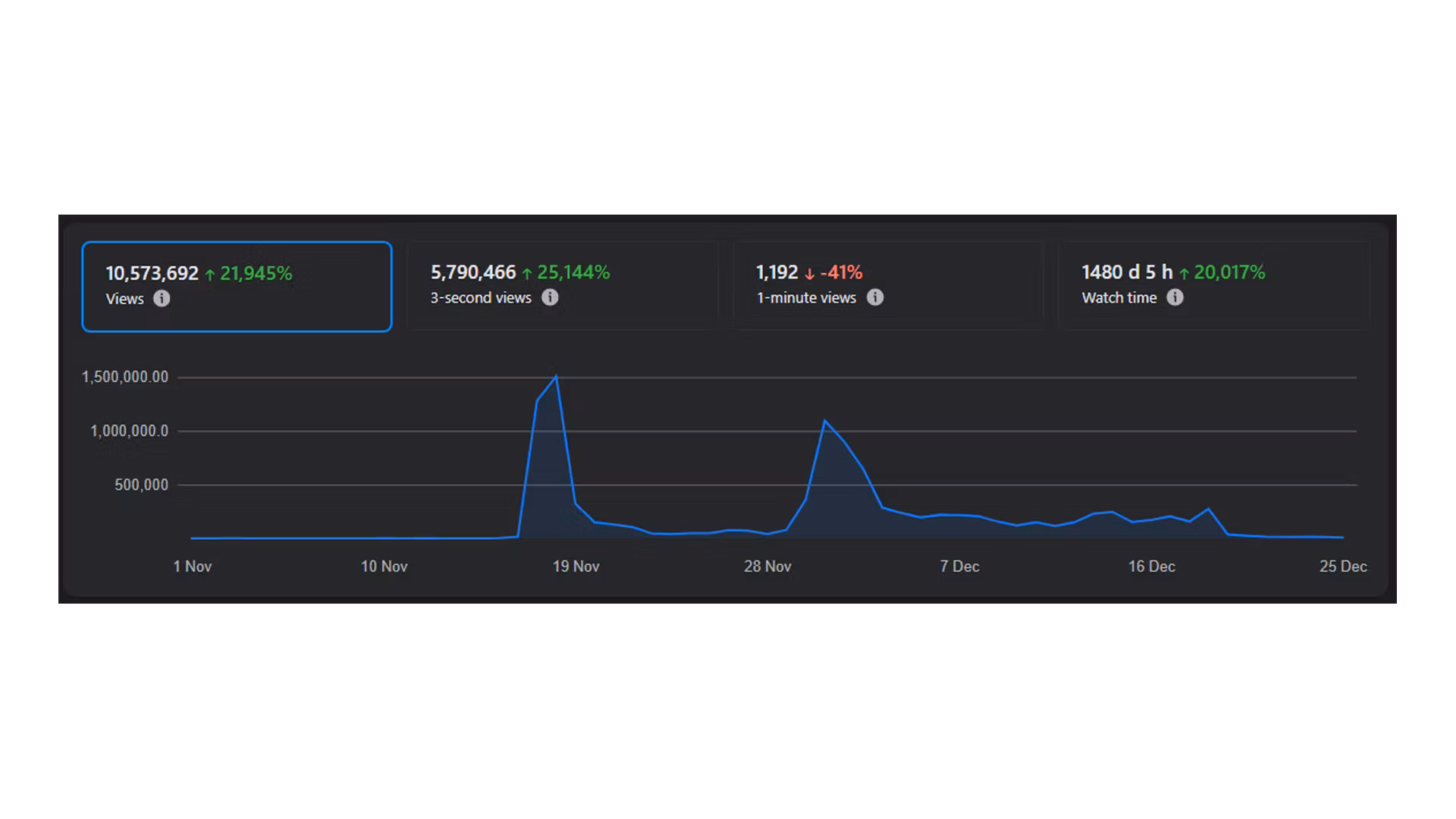Click the 28 Nov date label
The height and width of the screenshot is (819, 1456).
767,566
